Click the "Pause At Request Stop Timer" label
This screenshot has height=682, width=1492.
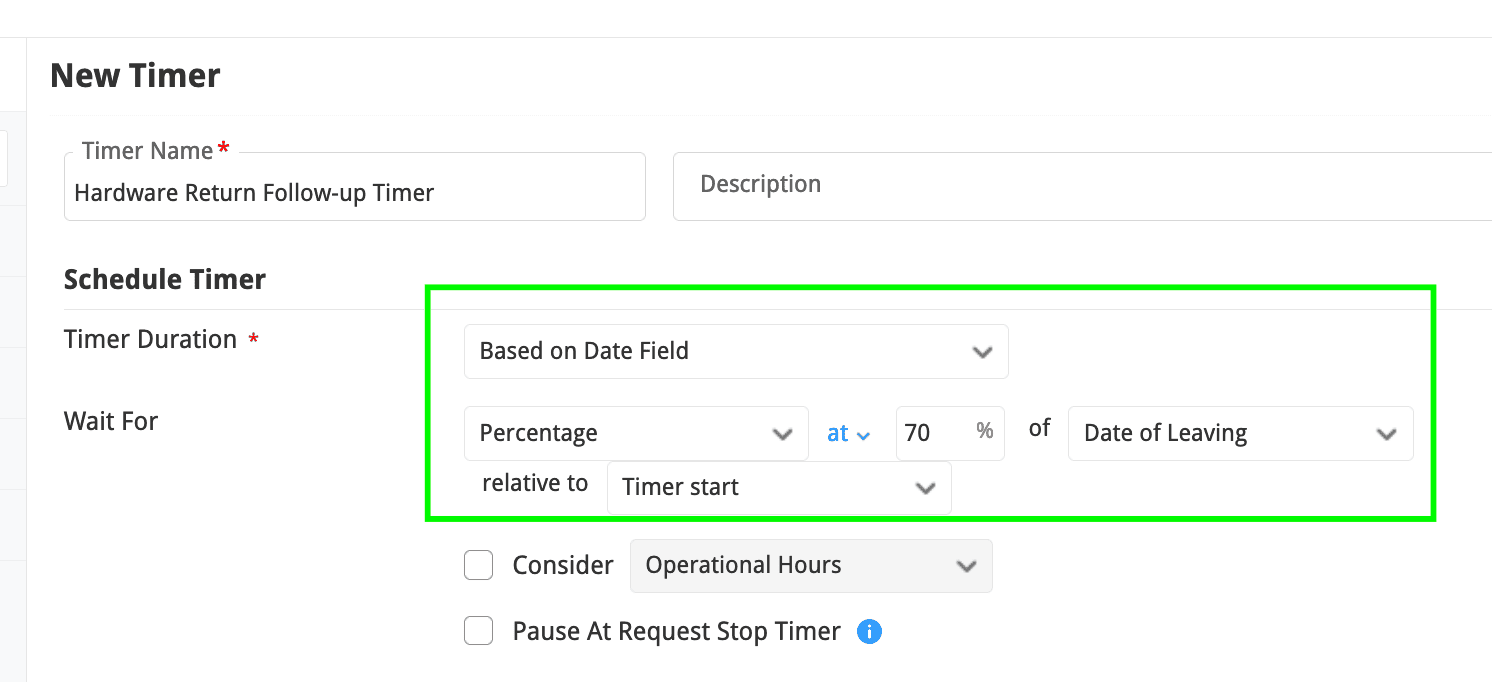coord(676,632)
